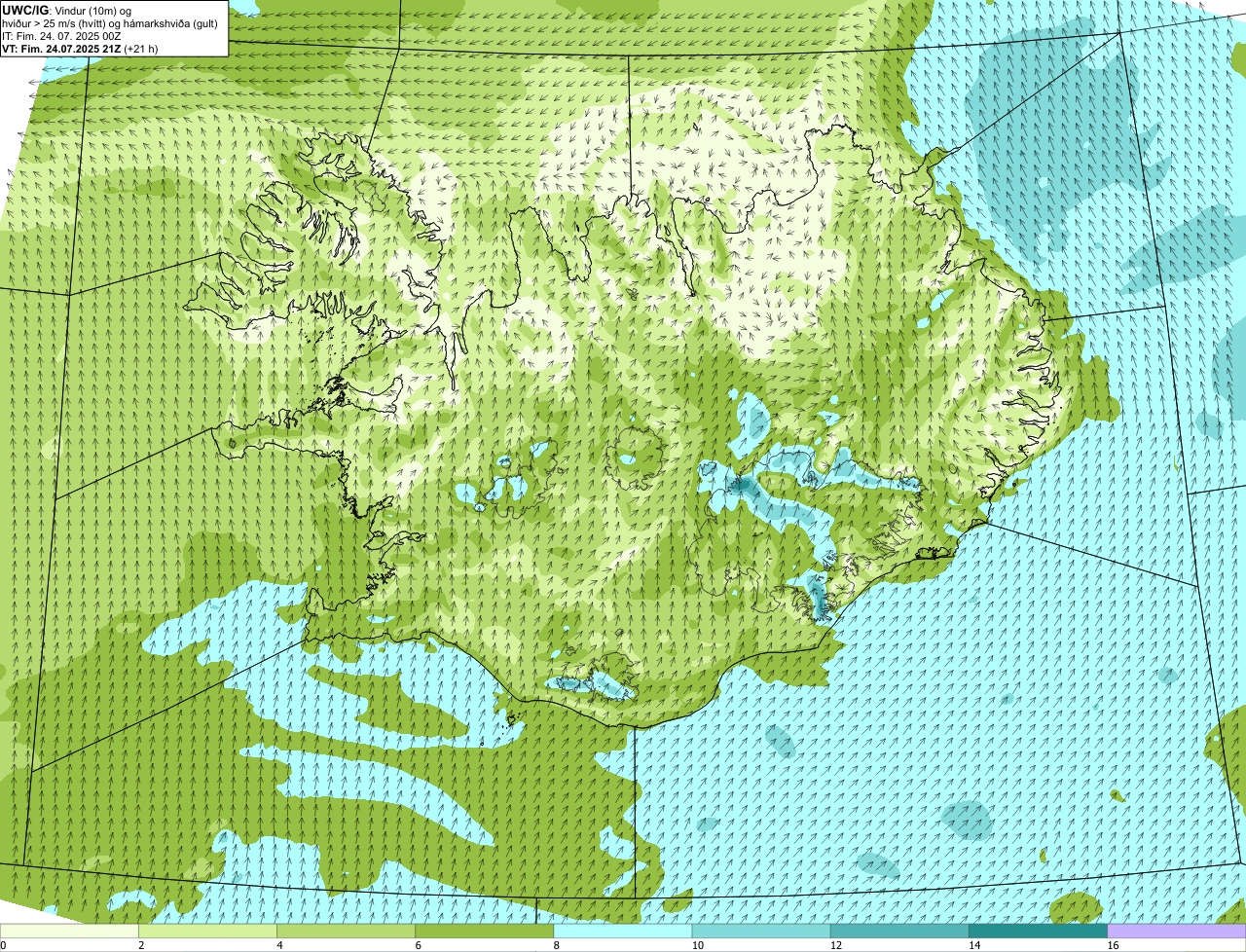
Task: Click the '12' label on the color scale
Action: point(836,945)
